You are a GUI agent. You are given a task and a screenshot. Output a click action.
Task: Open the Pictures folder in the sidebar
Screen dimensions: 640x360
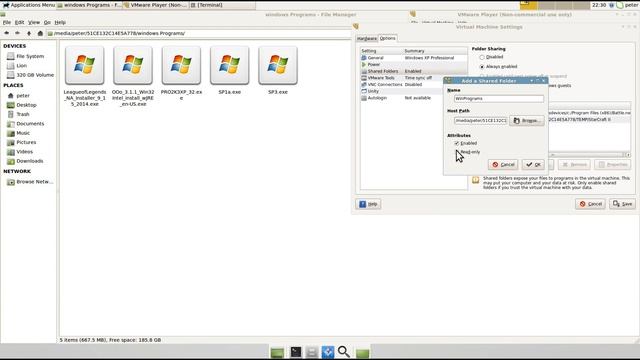(22, 142)
